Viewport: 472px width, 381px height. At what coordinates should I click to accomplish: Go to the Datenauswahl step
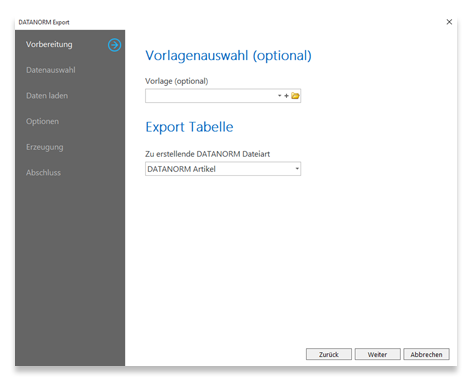pyautogui.click(x=51, y=70)
